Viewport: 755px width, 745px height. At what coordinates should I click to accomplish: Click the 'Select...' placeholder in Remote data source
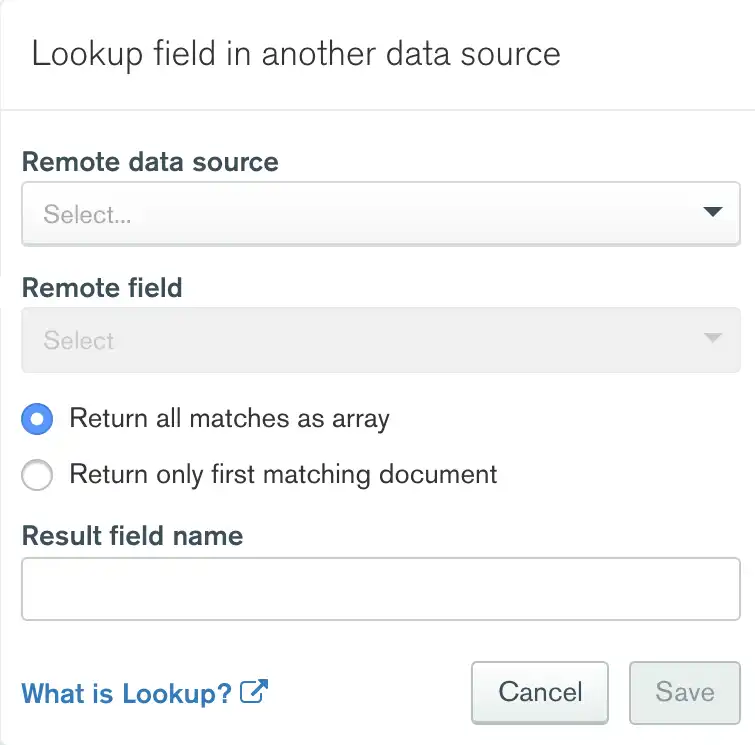click(87, 214)
